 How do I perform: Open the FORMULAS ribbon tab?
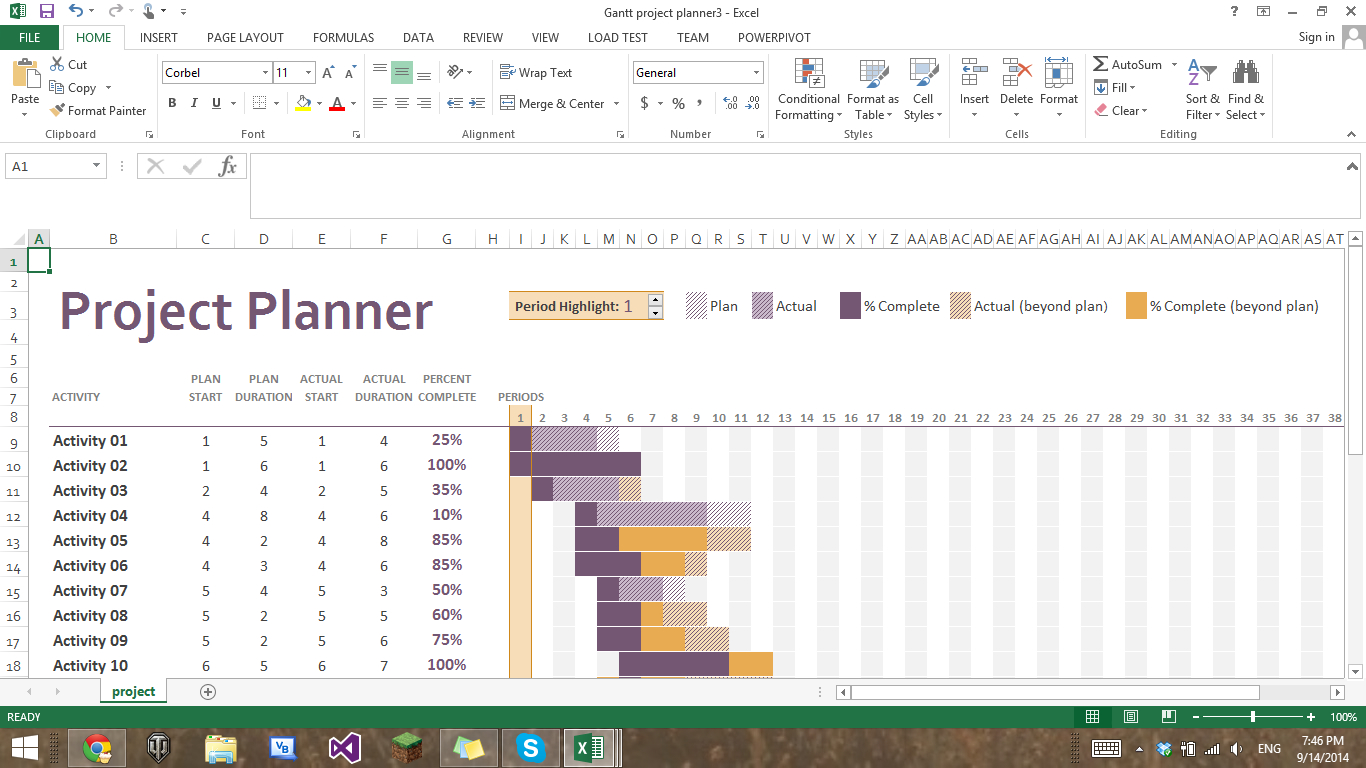click(x=343, y=37)
